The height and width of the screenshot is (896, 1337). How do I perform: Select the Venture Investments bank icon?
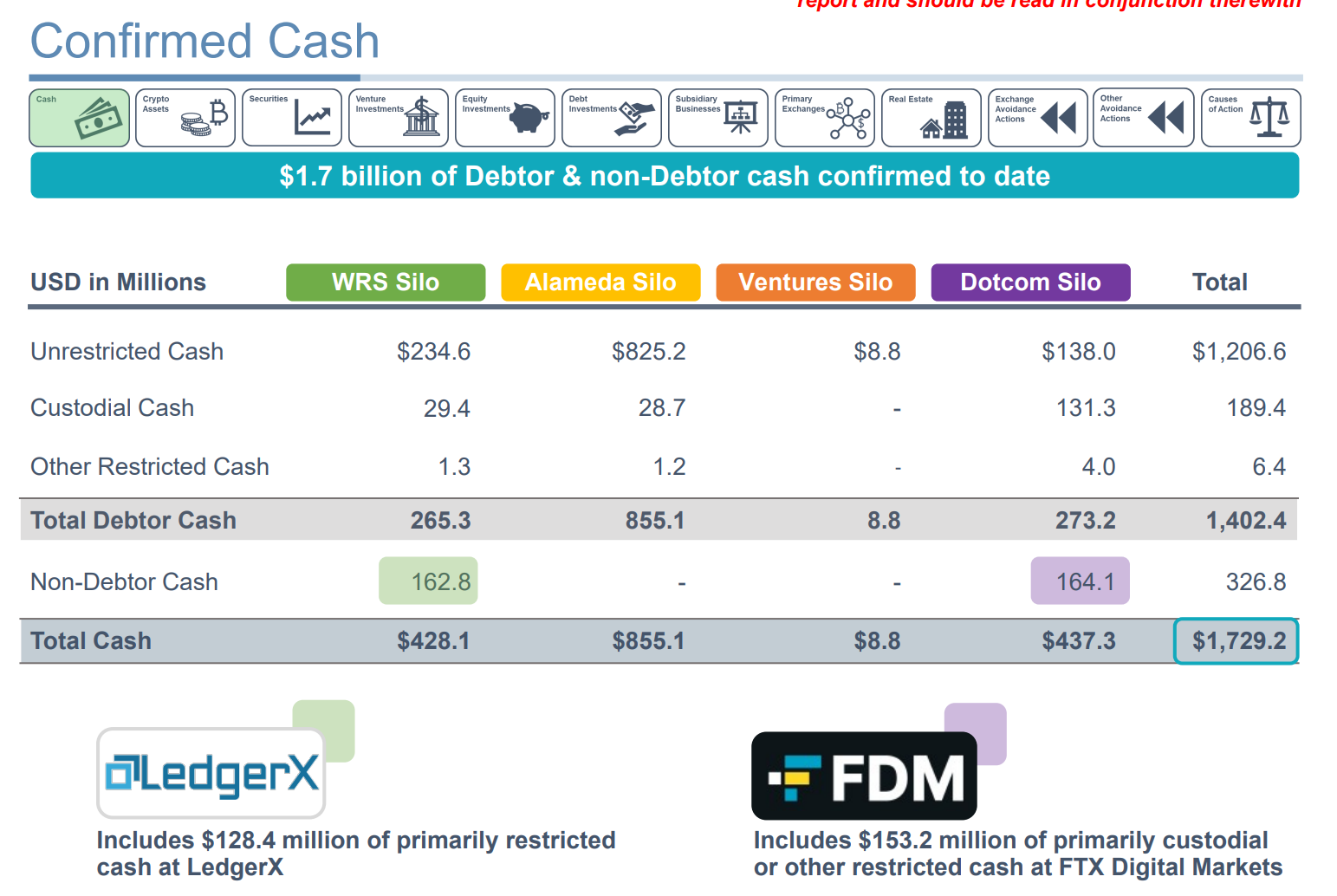tap(398, 117)
